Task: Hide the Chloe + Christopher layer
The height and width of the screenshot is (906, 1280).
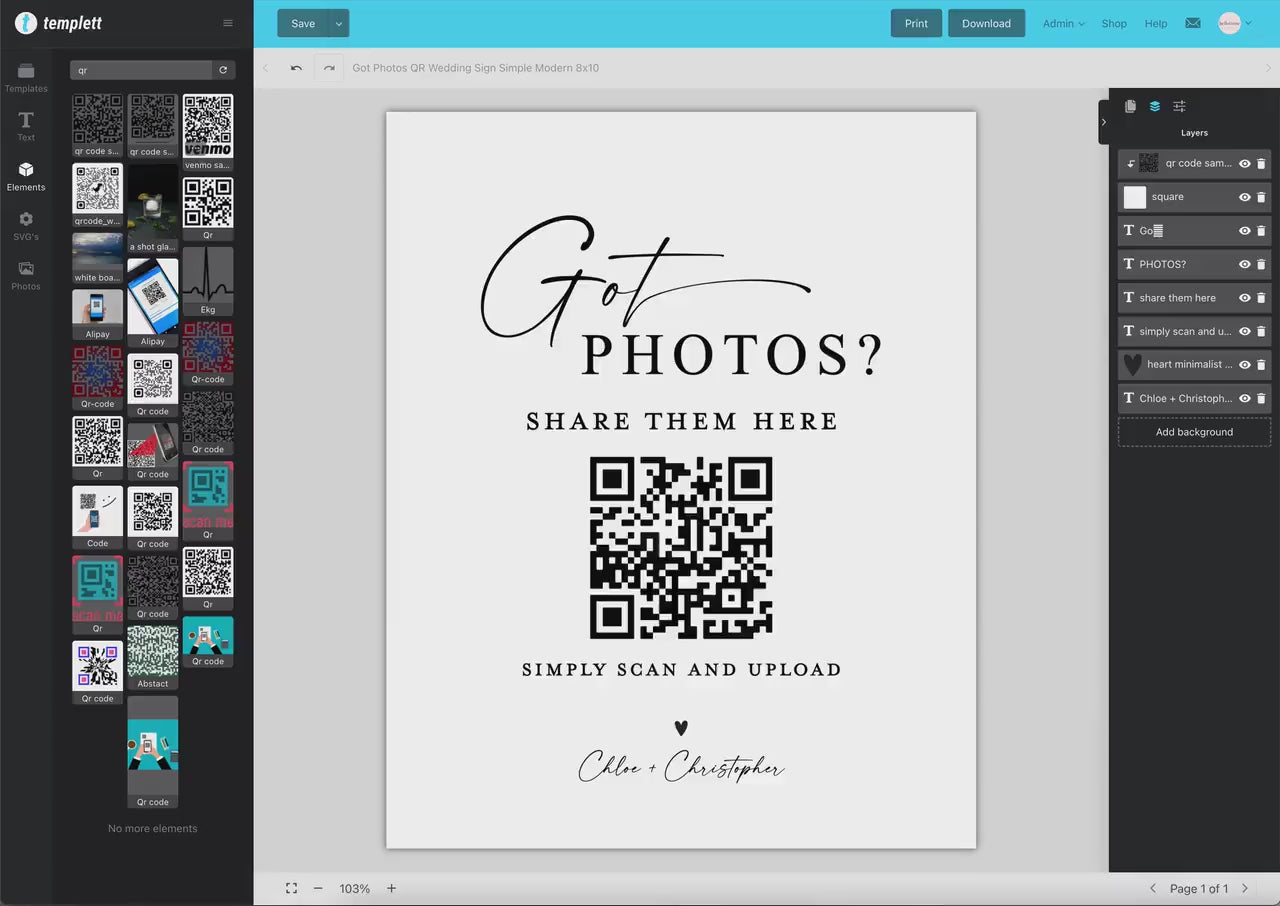Action: 1245,398
